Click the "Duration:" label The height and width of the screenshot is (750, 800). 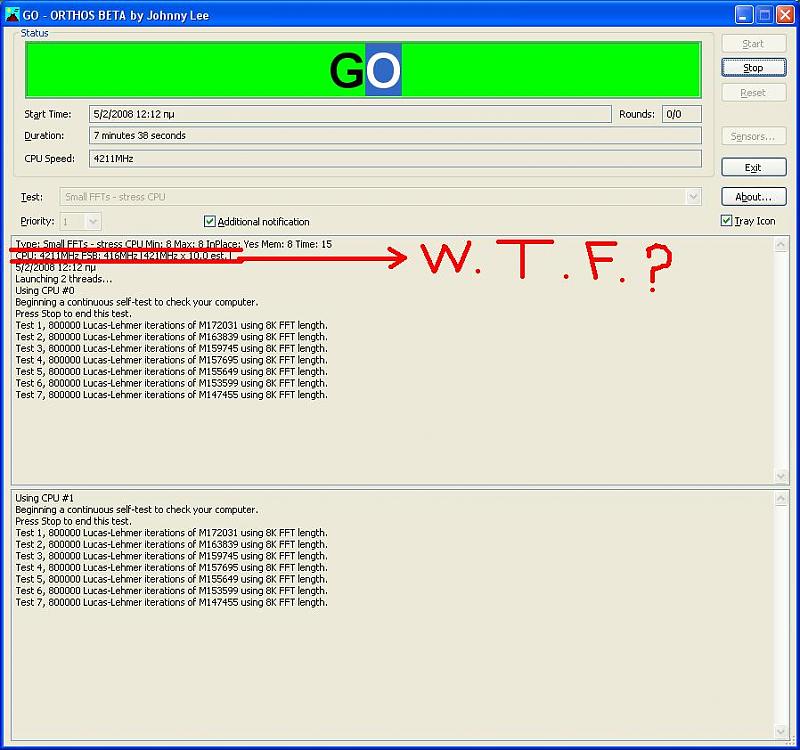[x=44, y=136]
